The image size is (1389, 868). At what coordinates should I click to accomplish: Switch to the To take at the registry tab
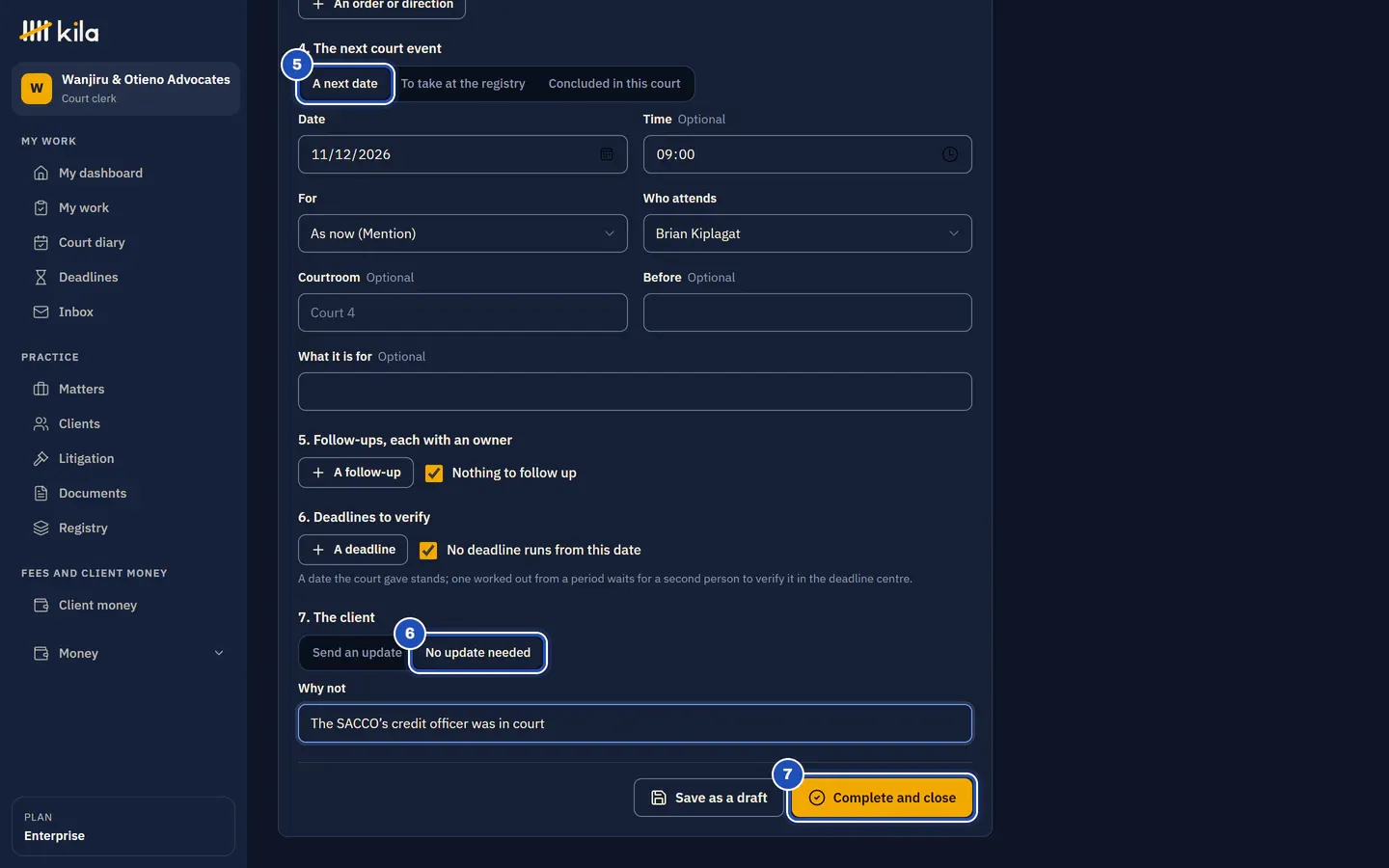[x=463, y=84]
